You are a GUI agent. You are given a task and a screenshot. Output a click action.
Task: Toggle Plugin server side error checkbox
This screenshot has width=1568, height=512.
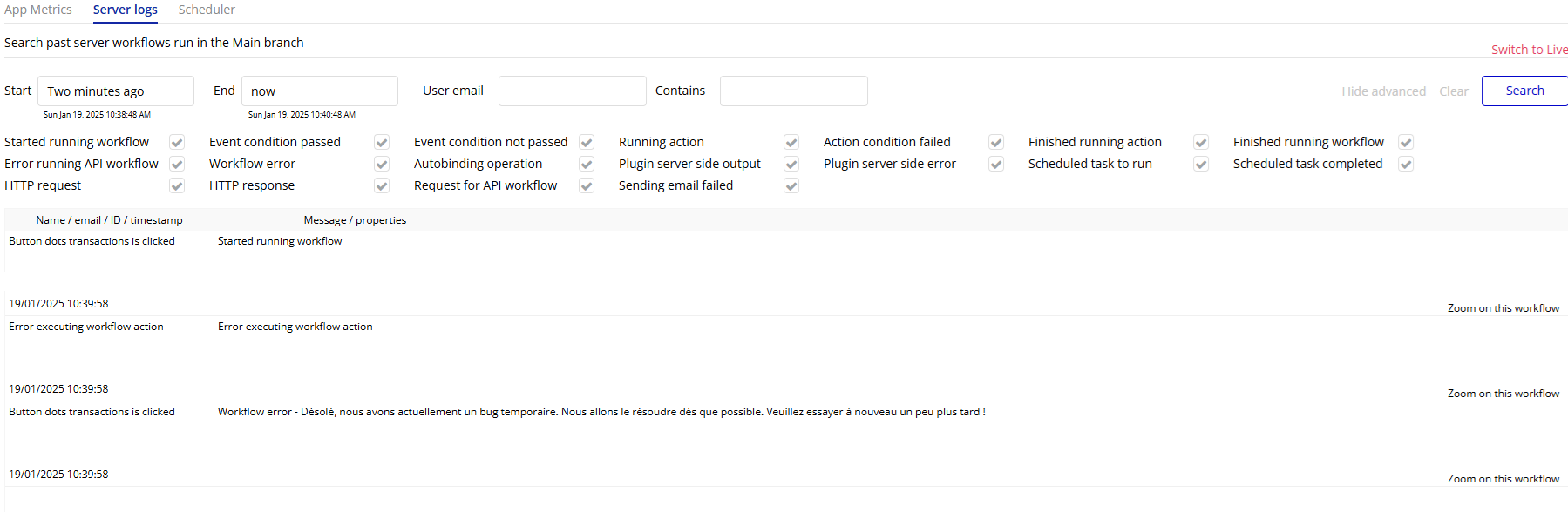[996, 164]
